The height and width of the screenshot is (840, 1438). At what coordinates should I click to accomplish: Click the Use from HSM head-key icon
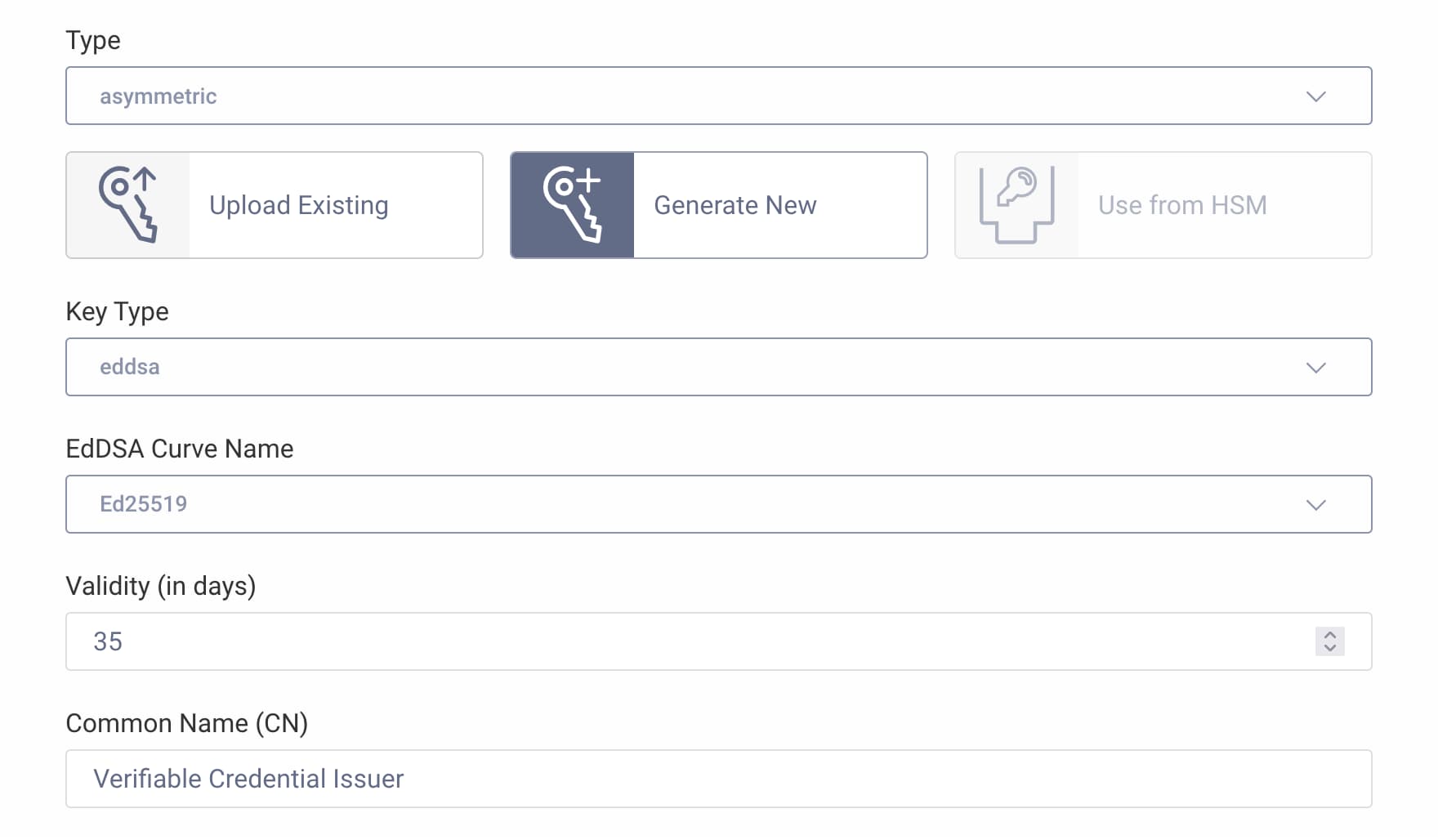tap(1016, 204)
